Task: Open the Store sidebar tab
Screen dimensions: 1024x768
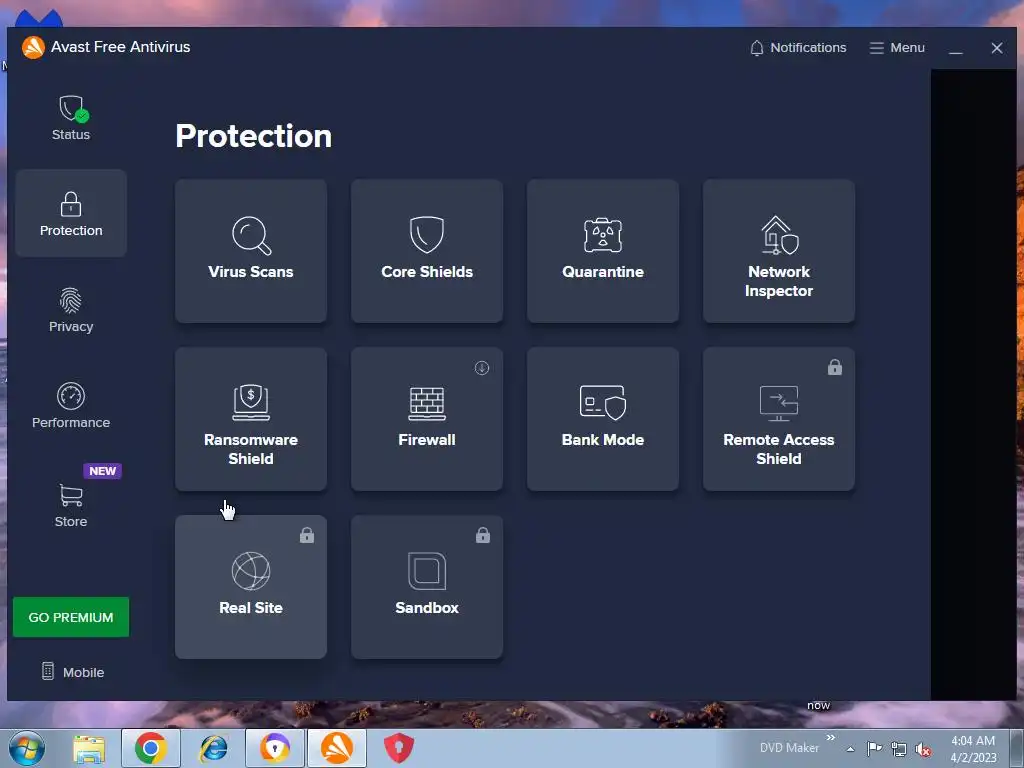Action: pyautogui.click(x=71, y=505)
